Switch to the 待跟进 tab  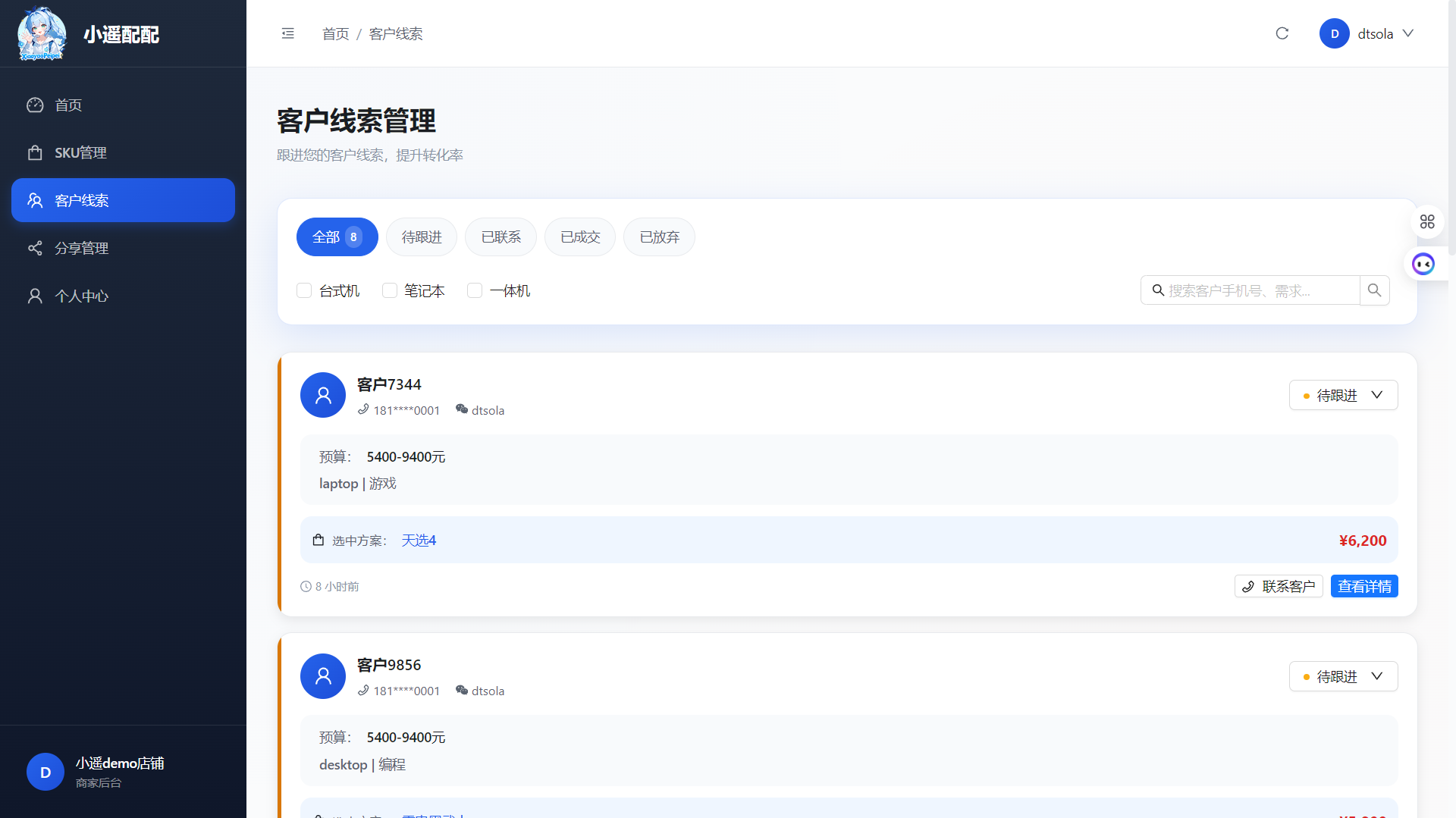pyautogui.click(x=422, y=237)
